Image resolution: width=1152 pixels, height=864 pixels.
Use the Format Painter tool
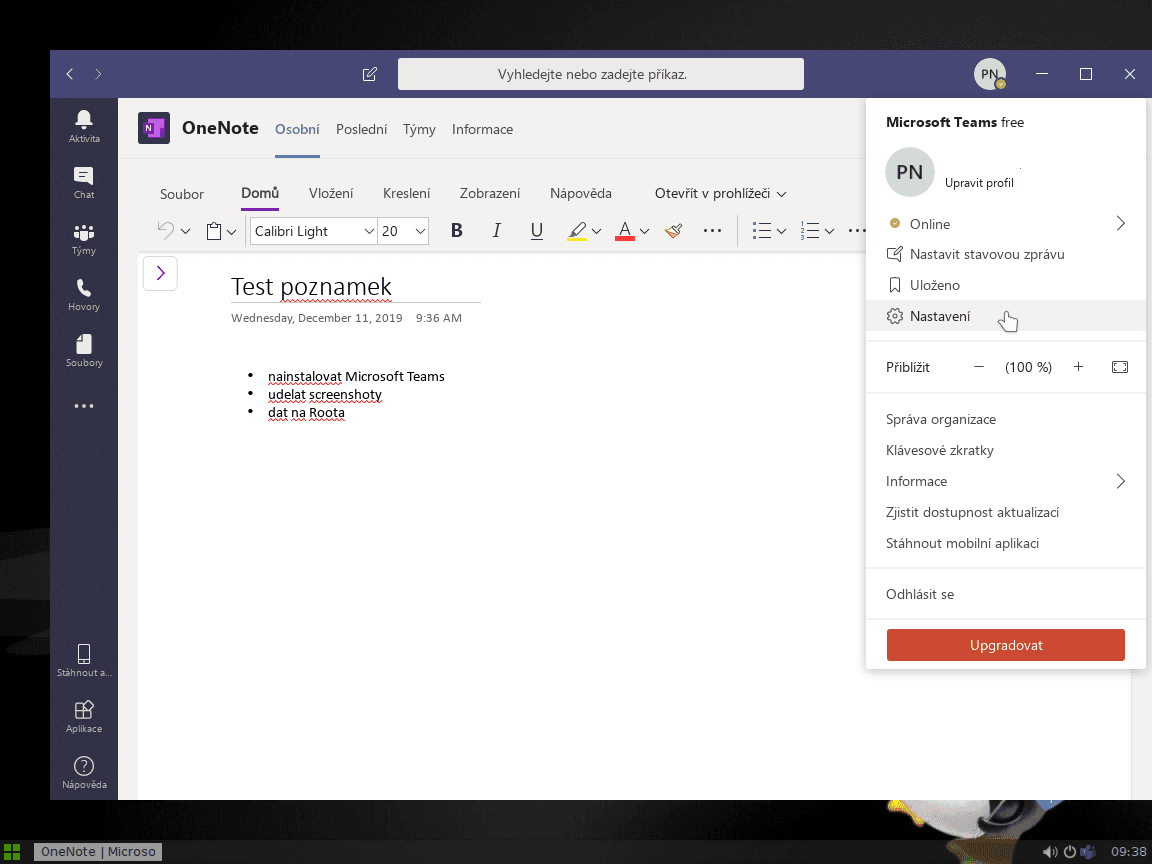672,231
